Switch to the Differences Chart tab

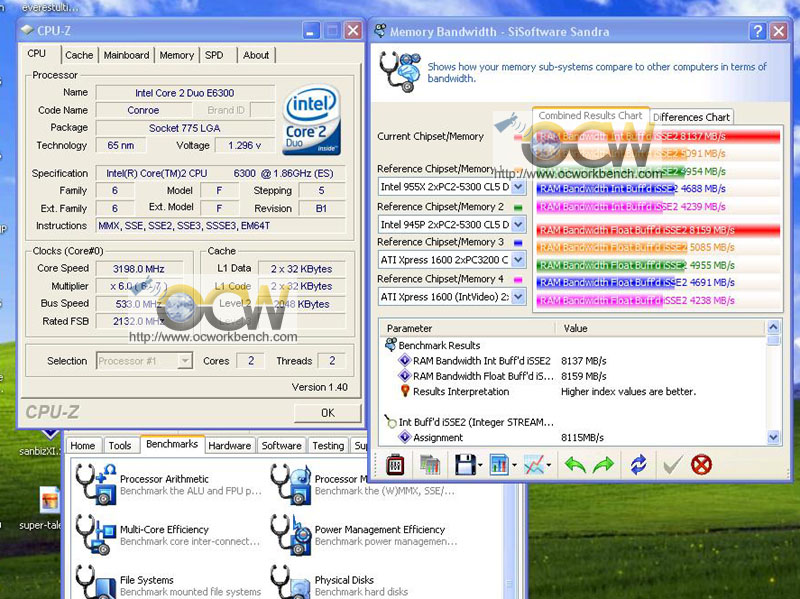692,117
